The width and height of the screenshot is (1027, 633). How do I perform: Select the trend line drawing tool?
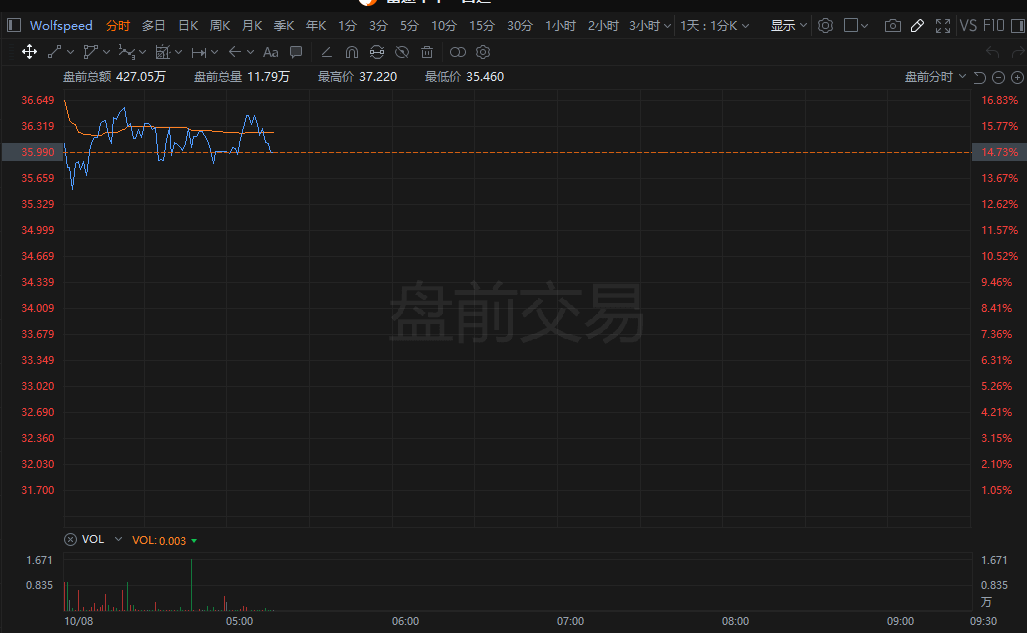(54, 52)
